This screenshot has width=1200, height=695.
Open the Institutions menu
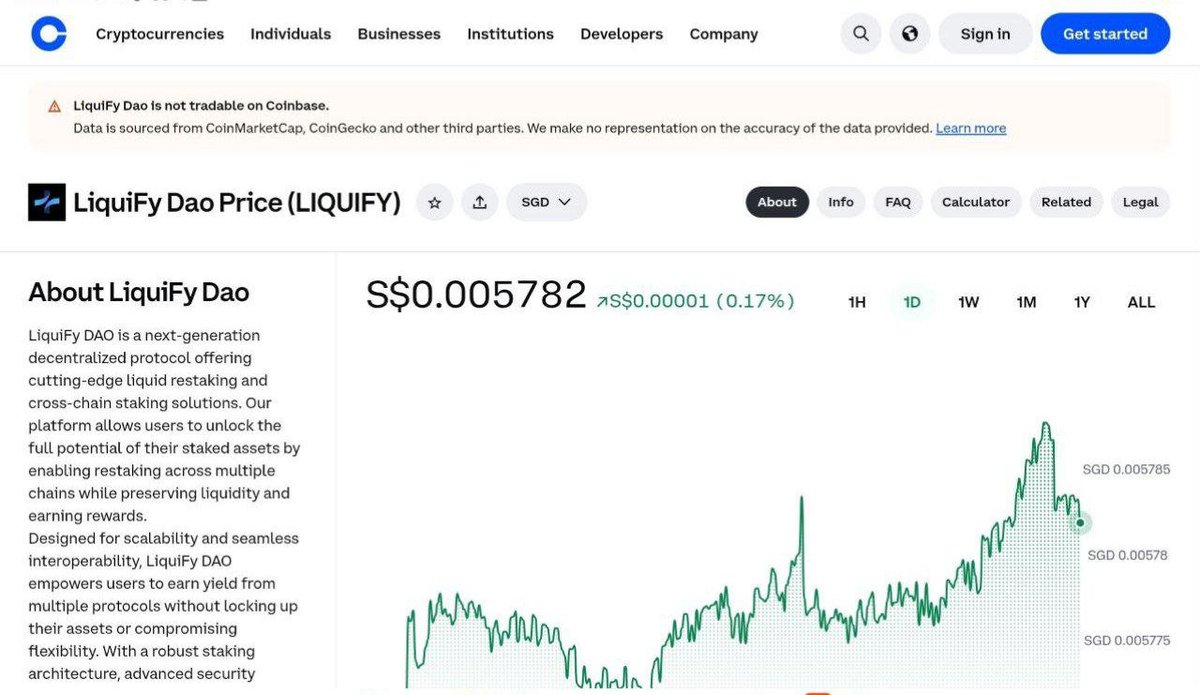(510, 34)
